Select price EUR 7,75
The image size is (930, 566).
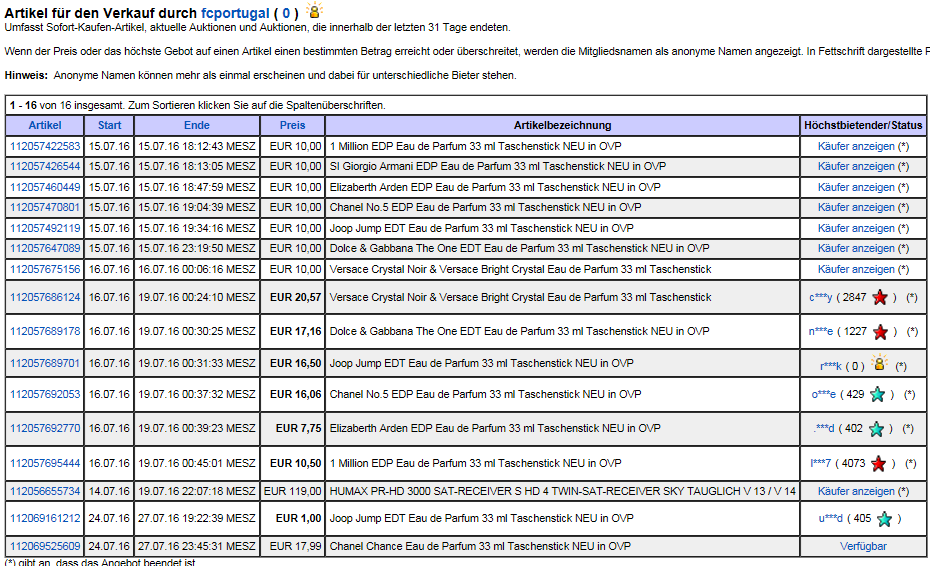298,428
